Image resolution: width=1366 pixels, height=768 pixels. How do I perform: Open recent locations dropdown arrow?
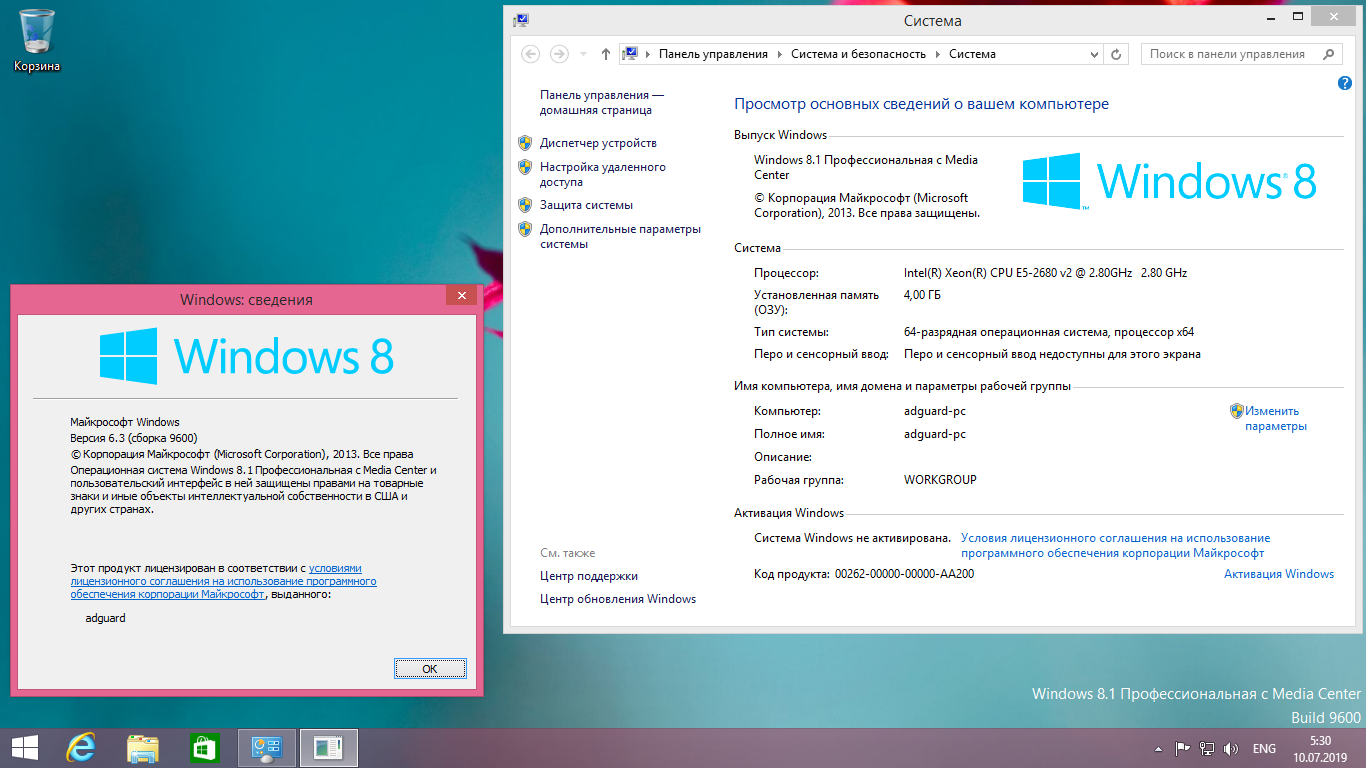[x=582, y=55]
